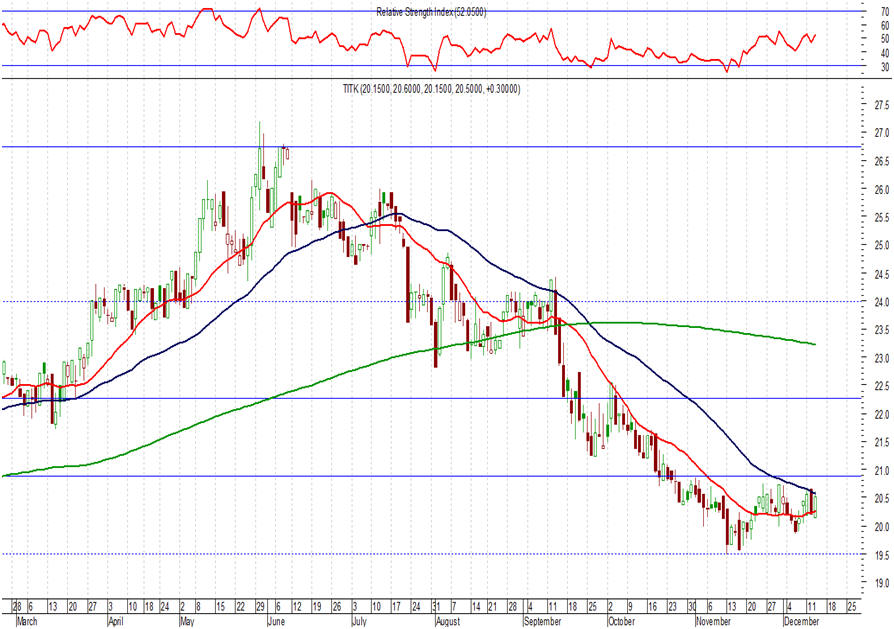894x629 pixels.
Task: Click the price axis label 23.5
Action: [x=881, y=330]
